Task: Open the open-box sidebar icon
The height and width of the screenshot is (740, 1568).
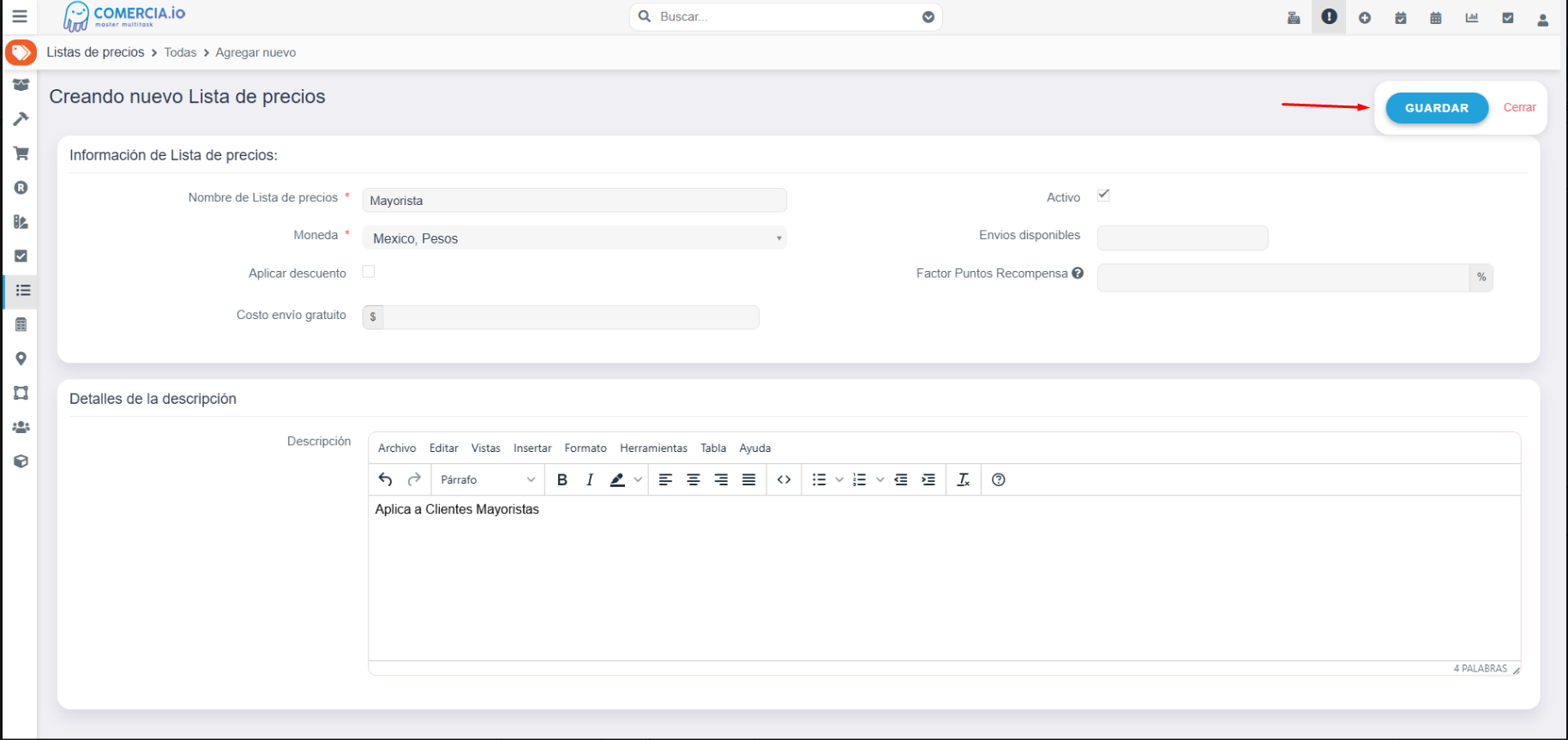Action: (21, 85)
